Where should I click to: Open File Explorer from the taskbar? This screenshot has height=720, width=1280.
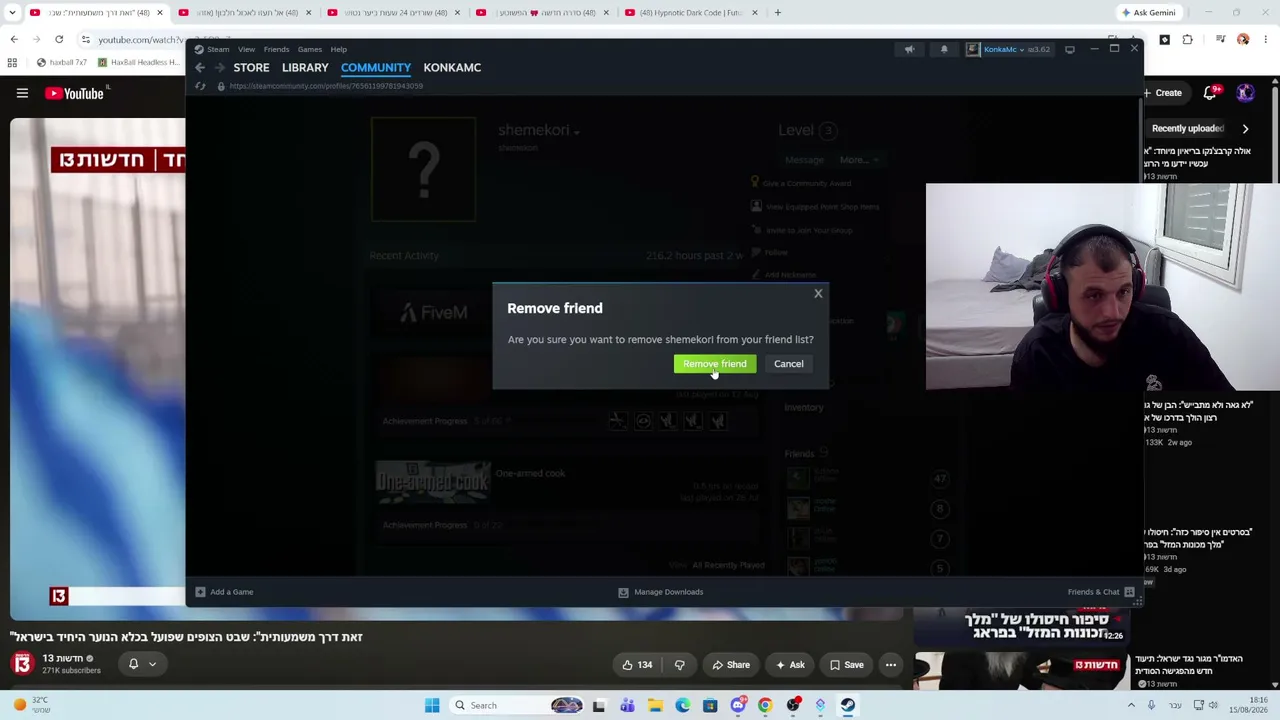pos(655,706)
